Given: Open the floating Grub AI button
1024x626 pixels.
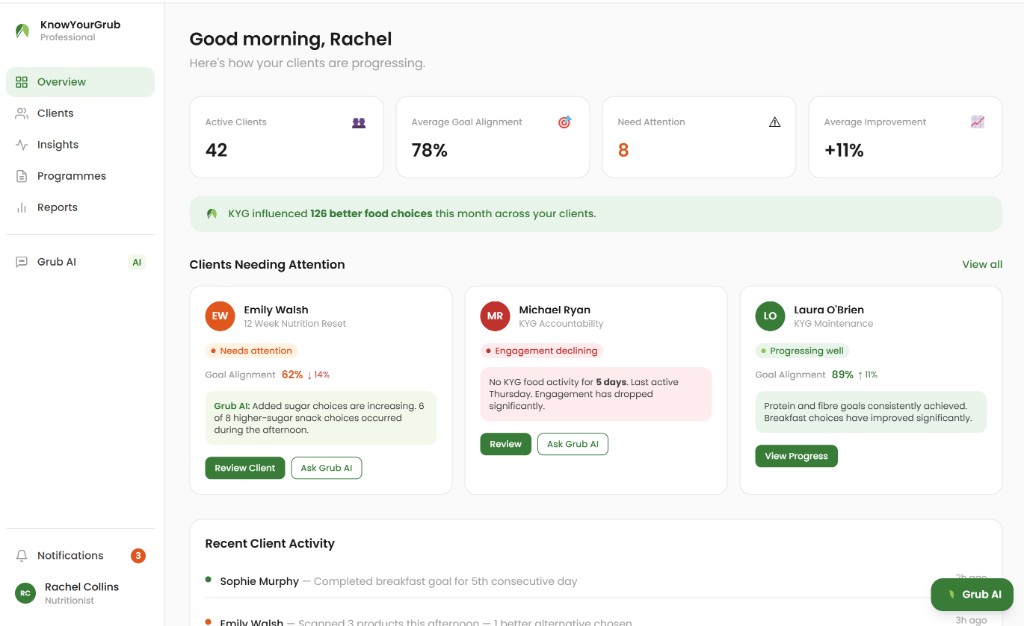Looking at the screenshot, I should tap(972, 595).
